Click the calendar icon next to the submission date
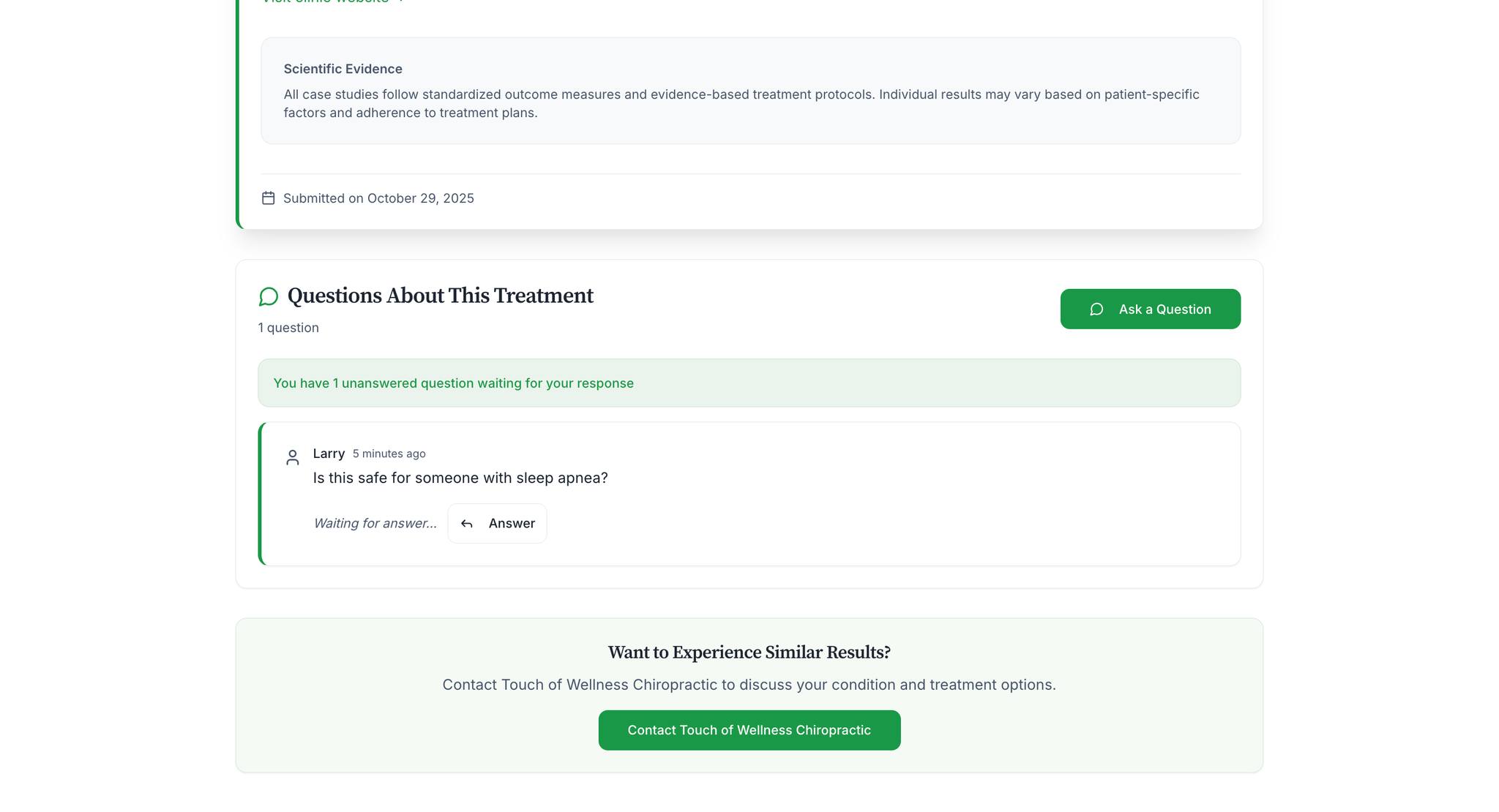Viewport: 1499px width, 812px height. click(x=268, y=198)
